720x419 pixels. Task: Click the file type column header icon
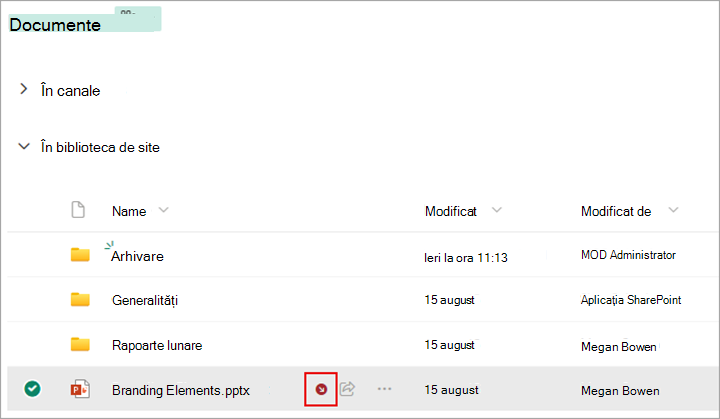click(78, 210)
